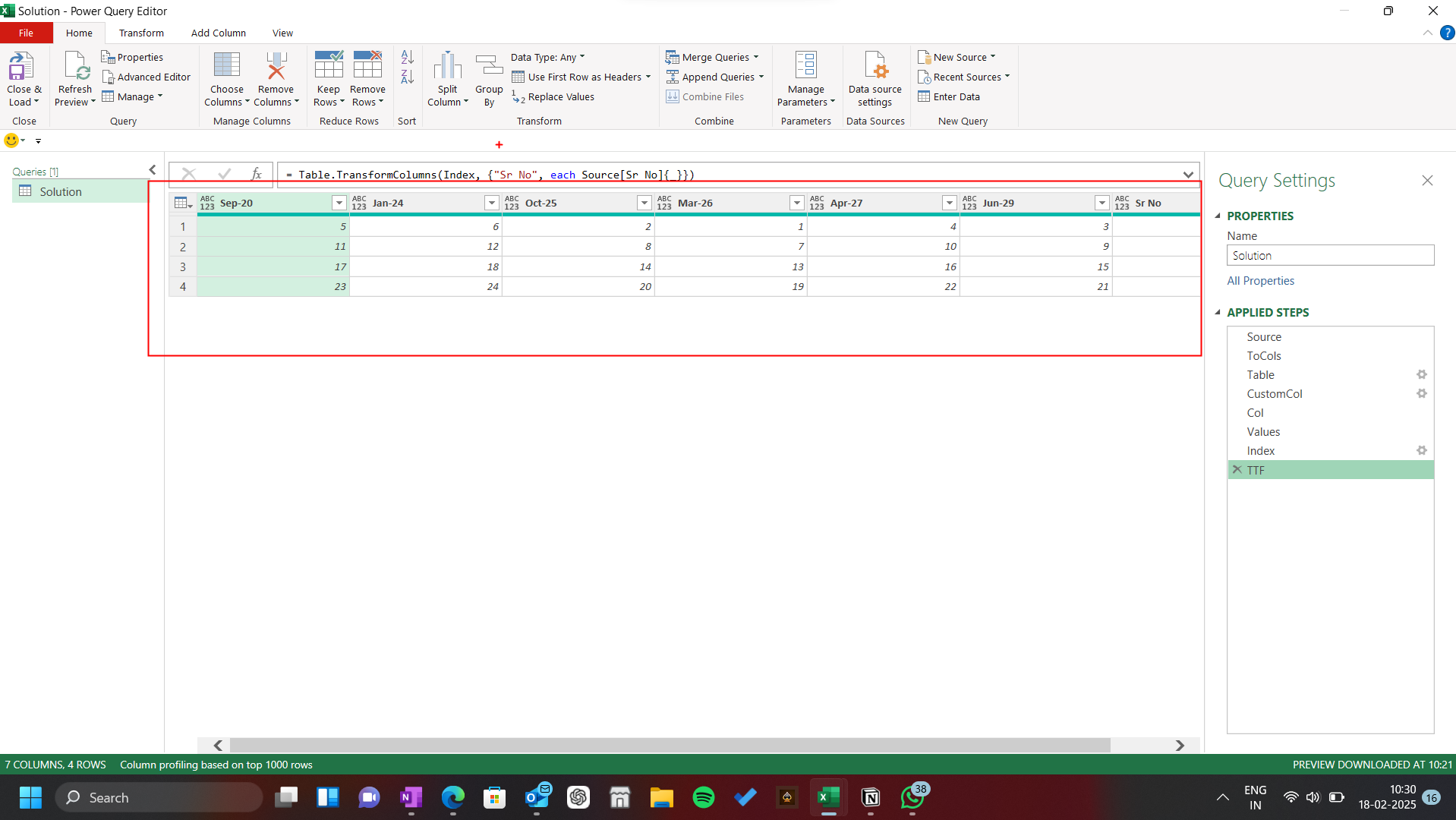Click Choose Columns icon
1456x820 pixels.
pyautogui.click(x=226, y=65)
